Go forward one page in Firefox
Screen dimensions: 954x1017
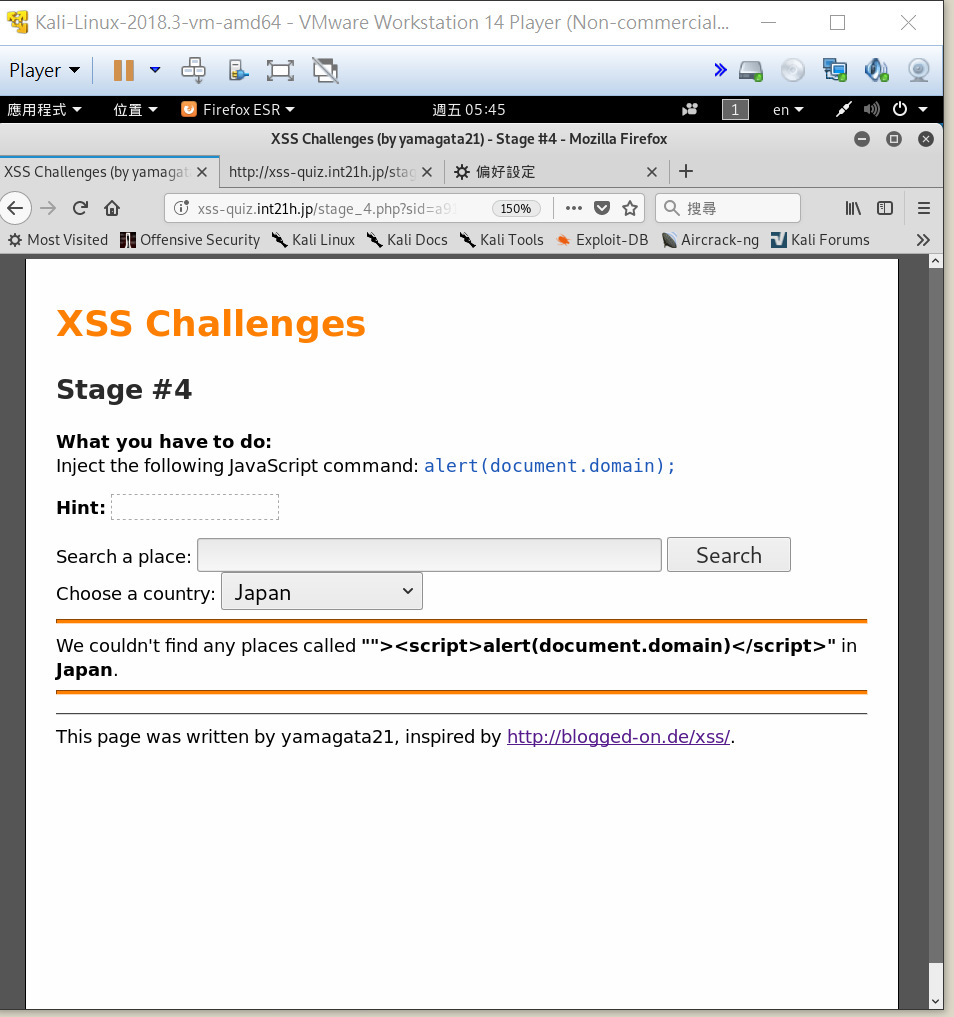pyautogui.click(x=48, y=208)
